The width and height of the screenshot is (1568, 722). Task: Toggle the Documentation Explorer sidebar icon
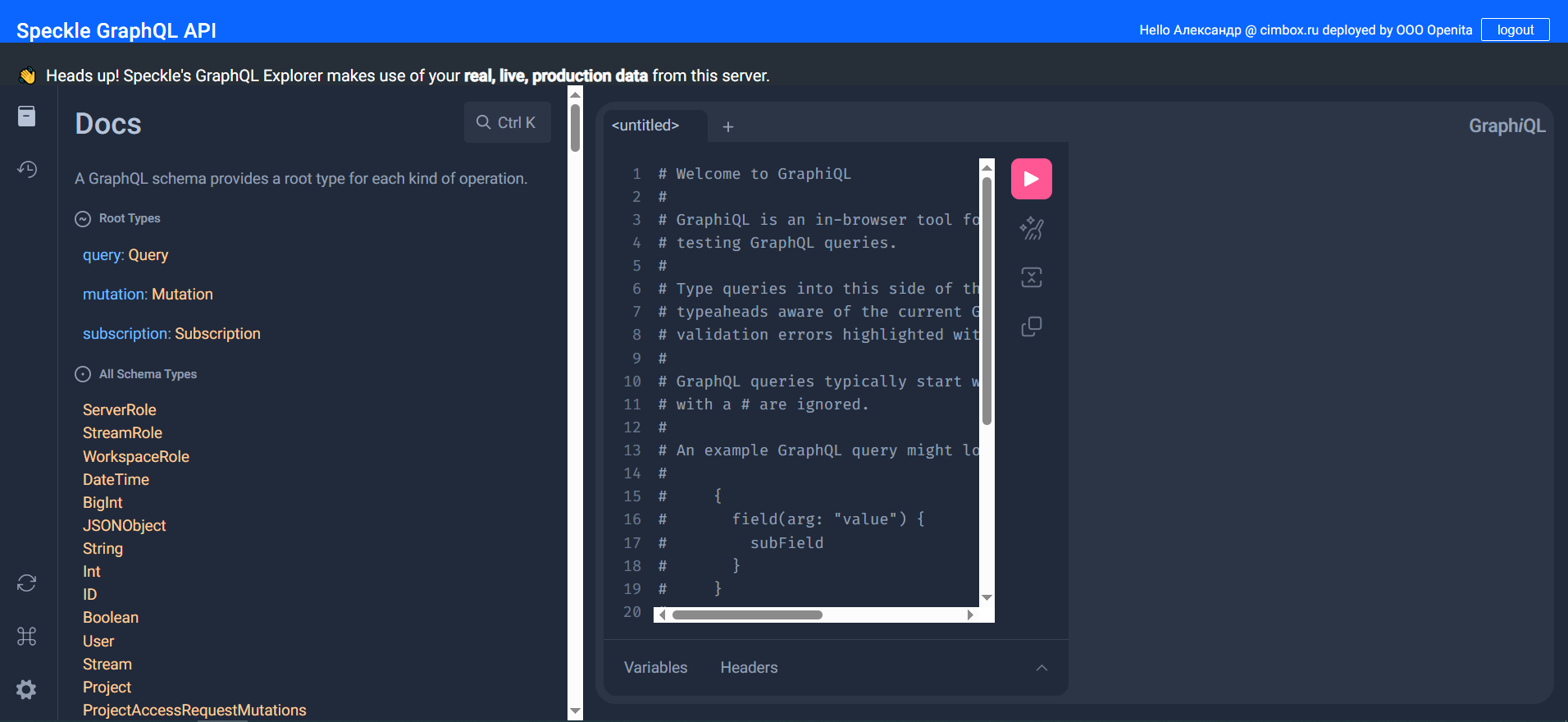[26, 117]
